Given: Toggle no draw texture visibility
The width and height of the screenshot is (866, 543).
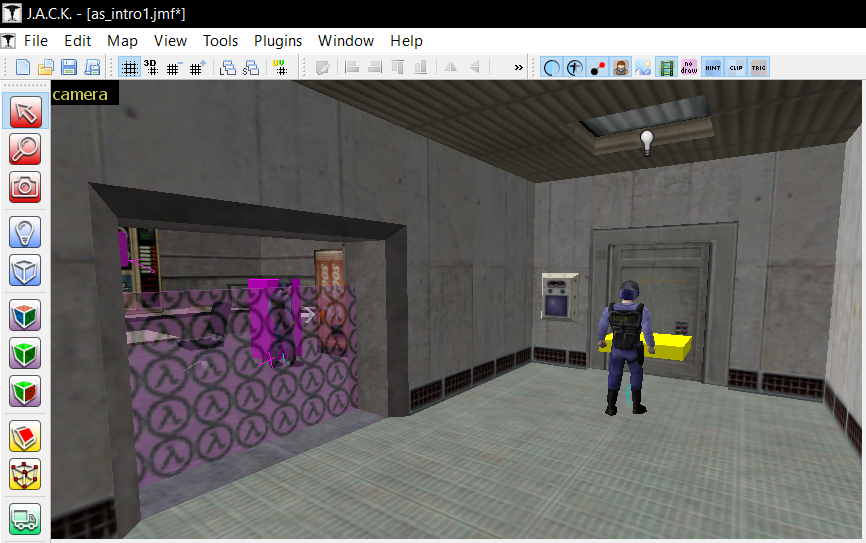Looking at the screenshot, I should [689, 67].
